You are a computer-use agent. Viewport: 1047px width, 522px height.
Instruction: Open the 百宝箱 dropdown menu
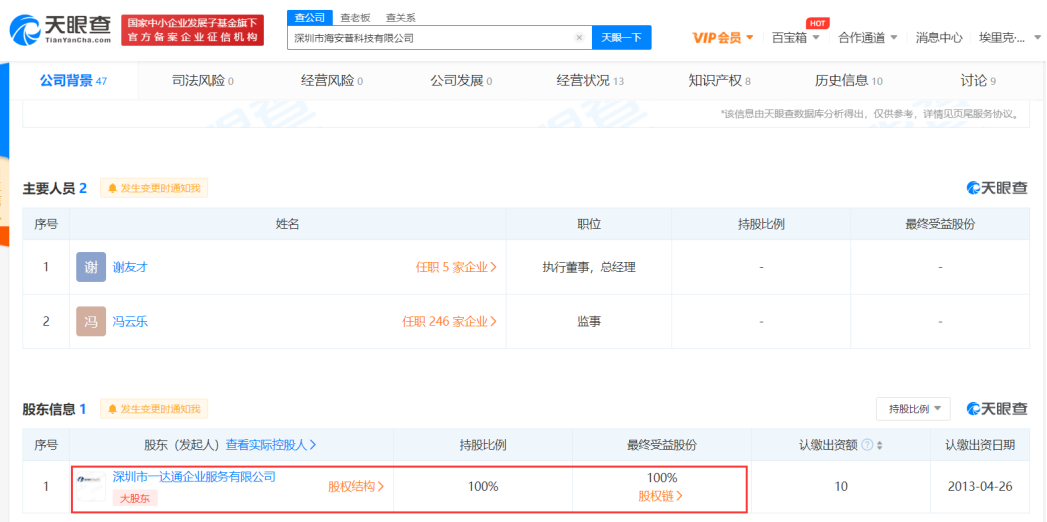click(x=795, y=37)
